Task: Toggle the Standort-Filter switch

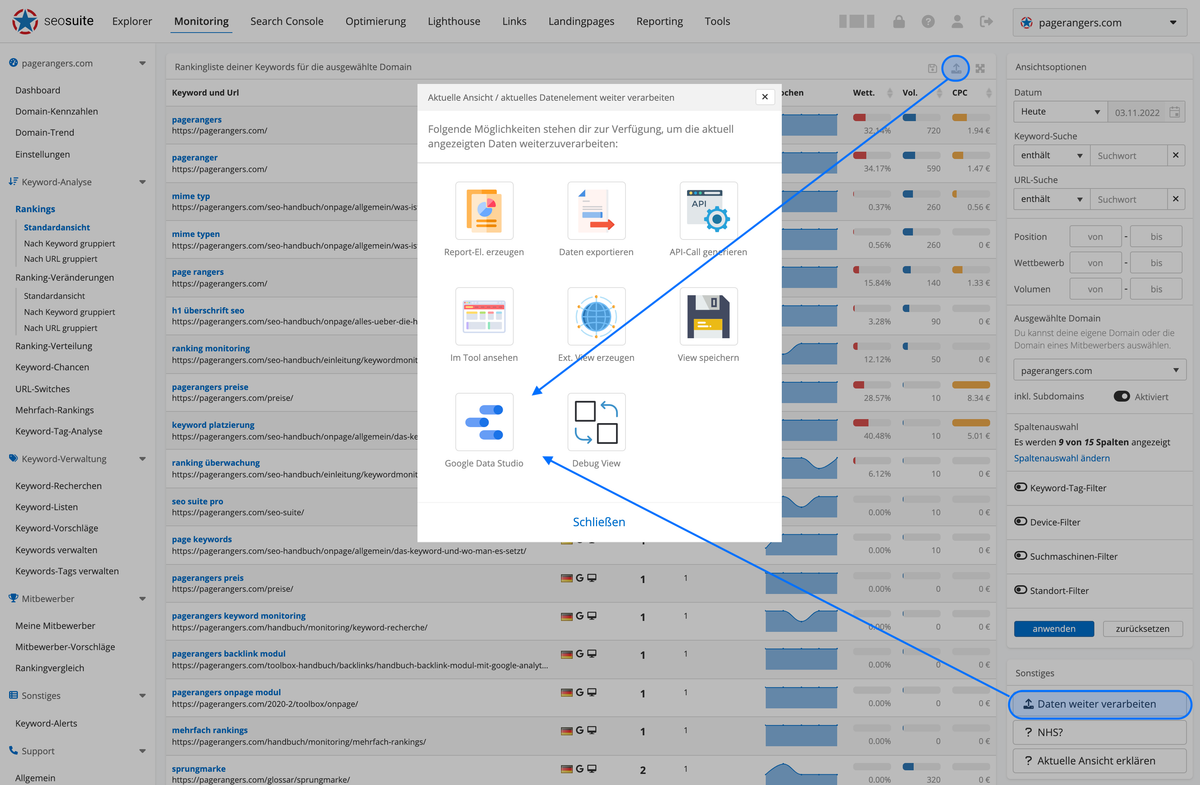Action: (x=1021, y=590)
